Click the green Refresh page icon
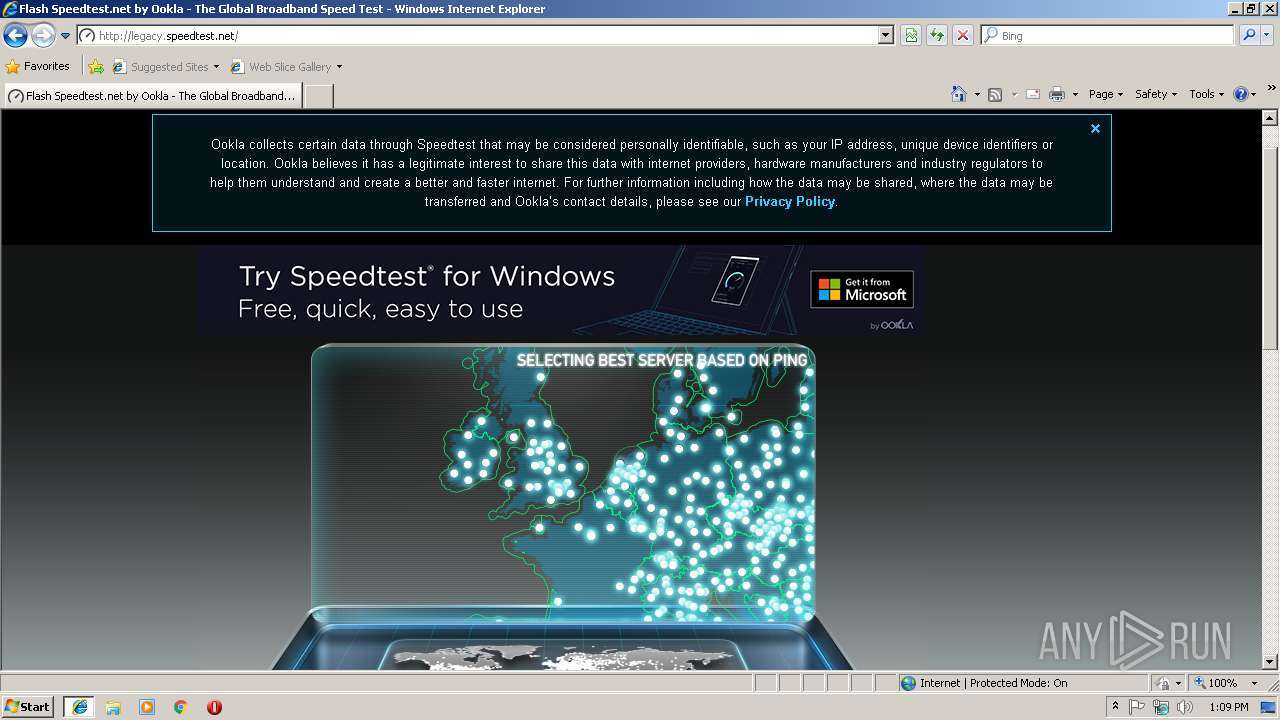 (937, 35)
